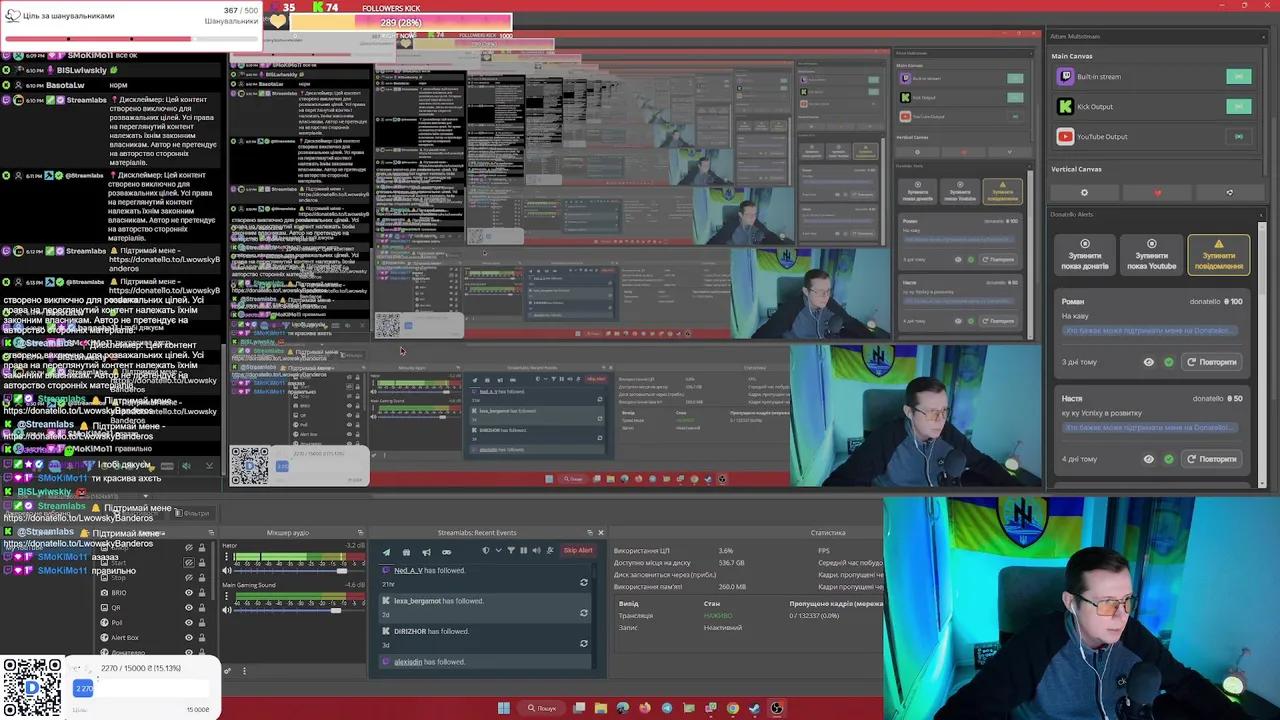Pause the alert queue in Recent Events
Screen dimensions: 1280x720
pos(524,550)
